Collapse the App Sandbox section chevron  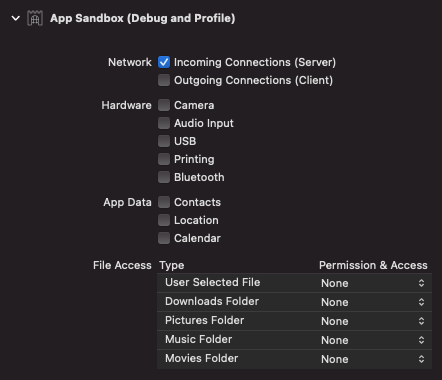(x=16, y=18)
